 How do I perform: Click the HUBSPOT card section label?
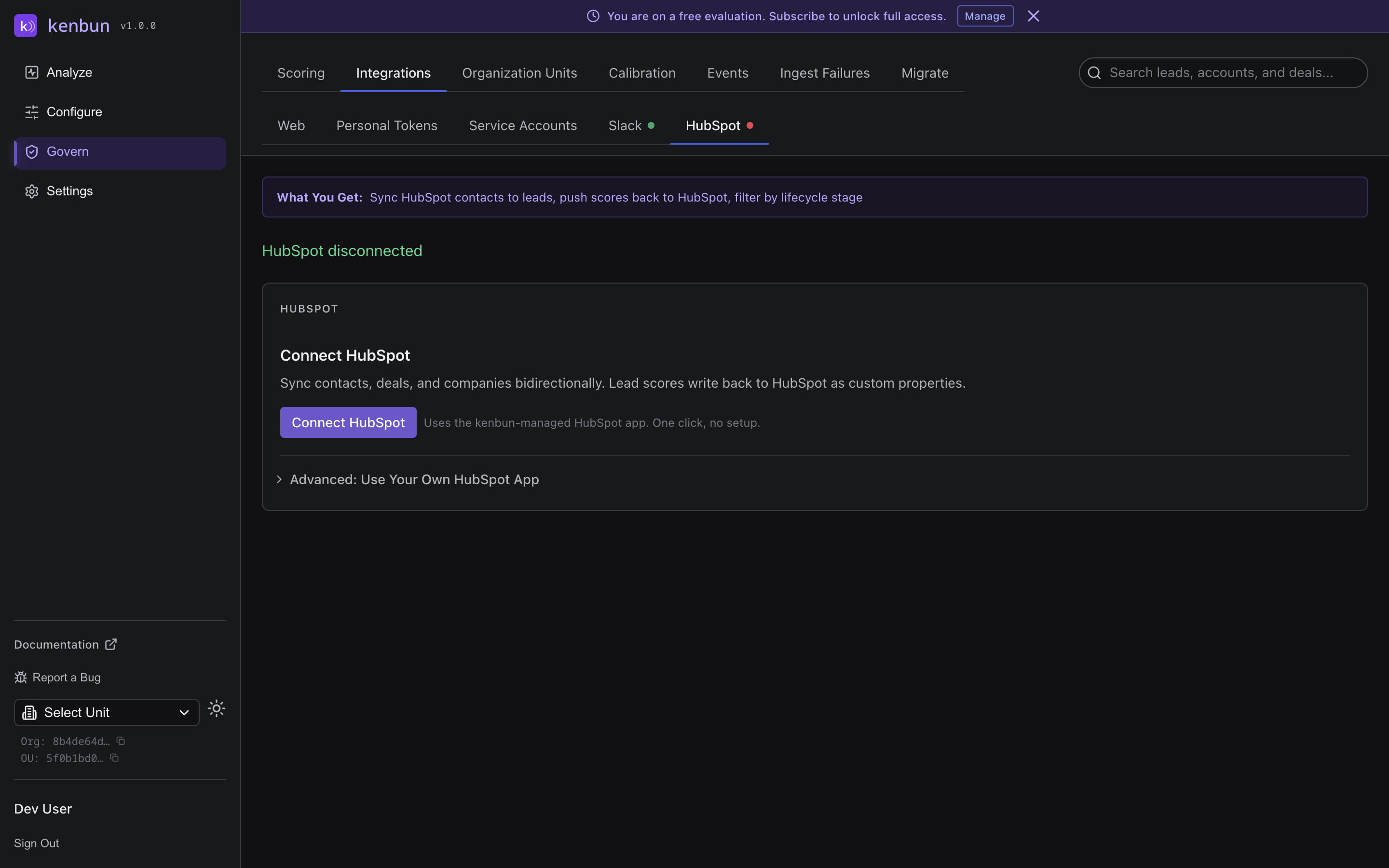click(x=309, y=309)
